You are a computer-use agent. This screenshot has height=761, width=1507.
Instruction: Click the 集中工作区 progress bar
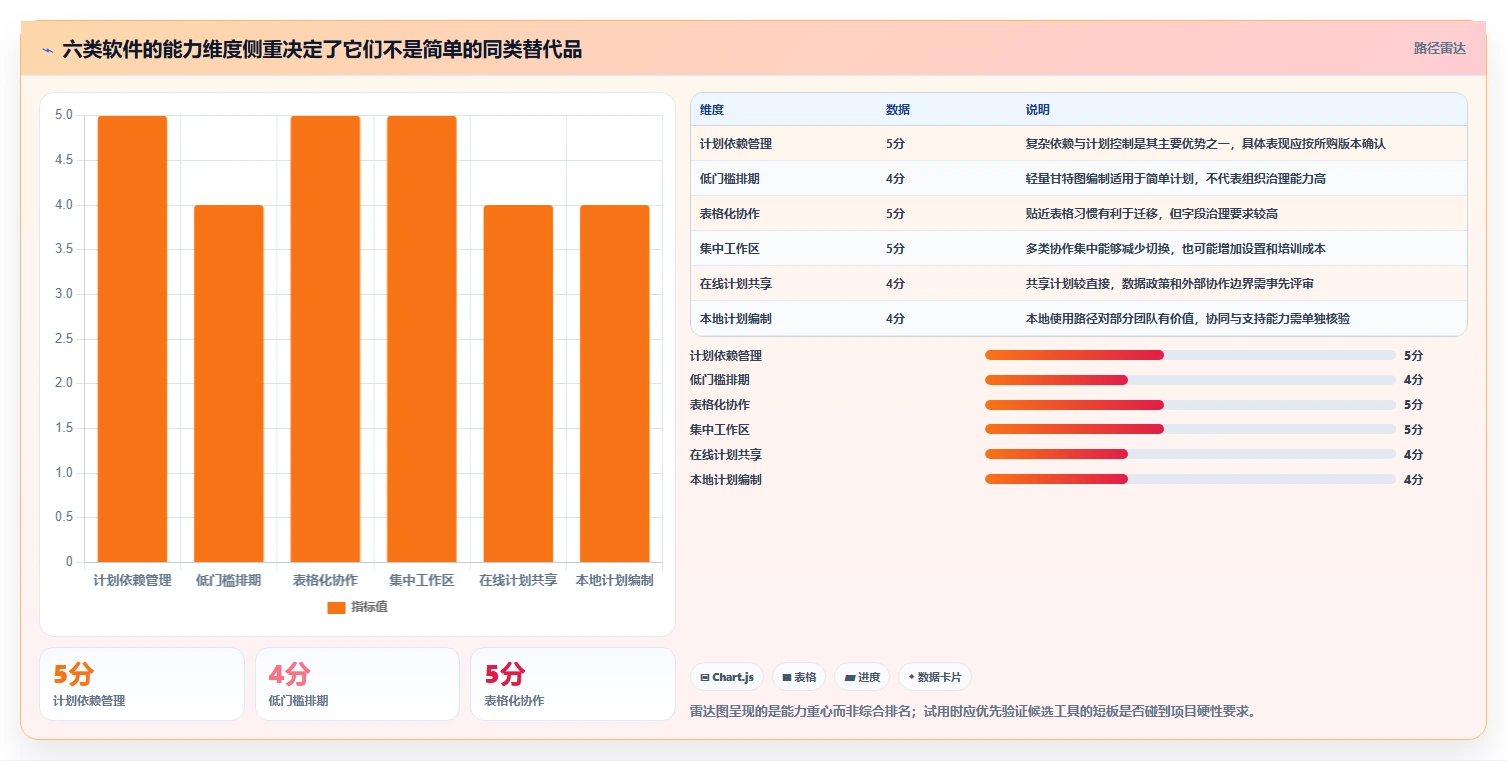(x=1190, y=429)
